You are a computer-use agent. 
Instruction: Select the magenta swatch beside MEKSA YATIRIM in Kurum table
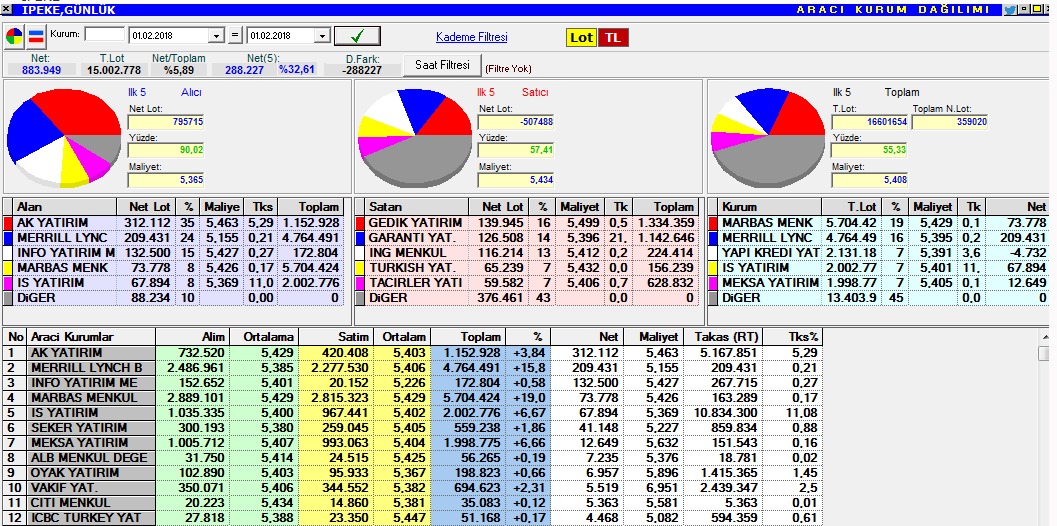point(713,282)
